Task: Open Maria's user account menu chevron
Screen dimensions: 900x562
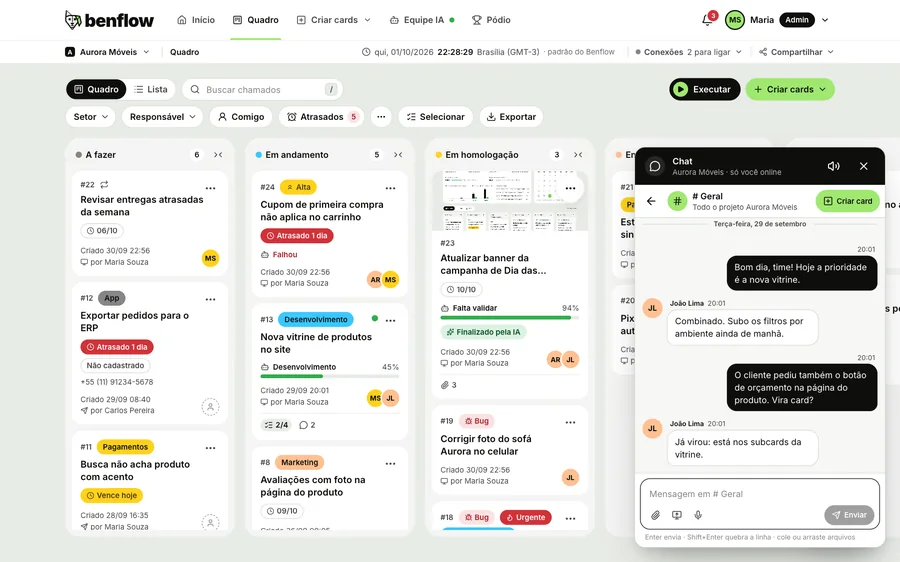Action: tap(825, 20)
